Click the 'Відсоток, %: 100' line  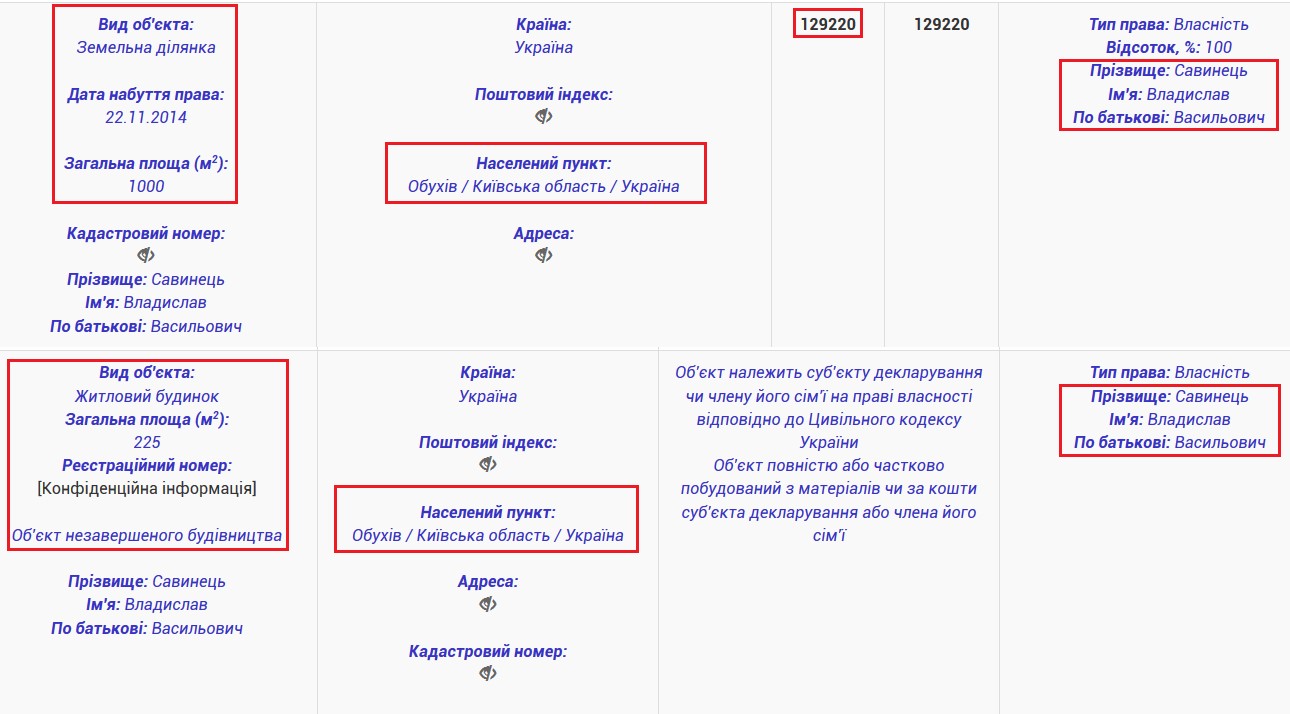click(x=1169, y=47)
